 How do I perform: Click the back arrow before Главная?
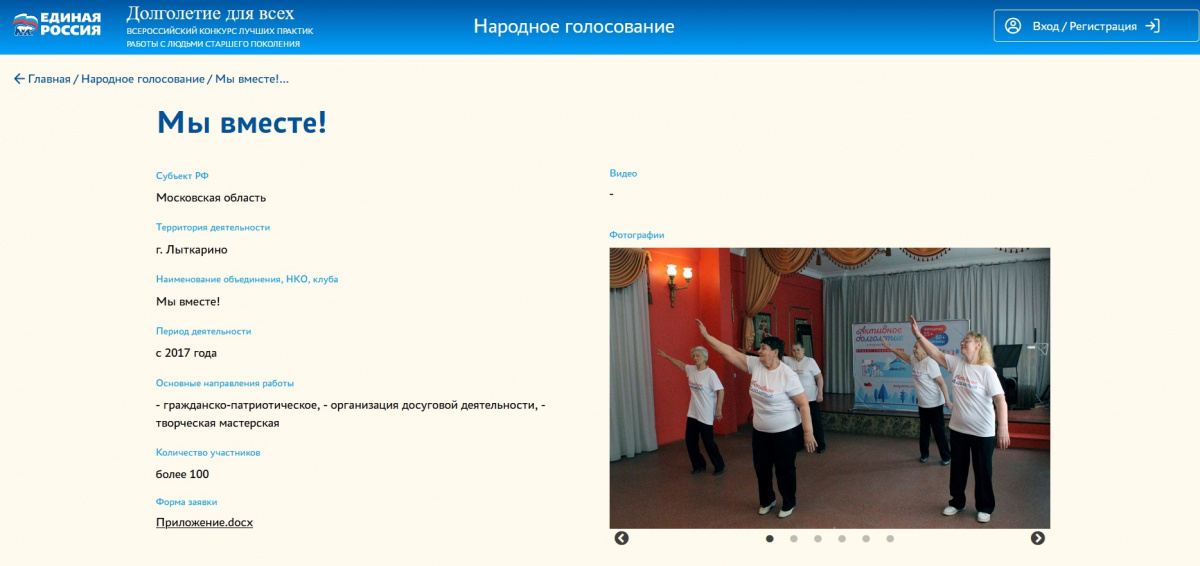coord(19,79)
